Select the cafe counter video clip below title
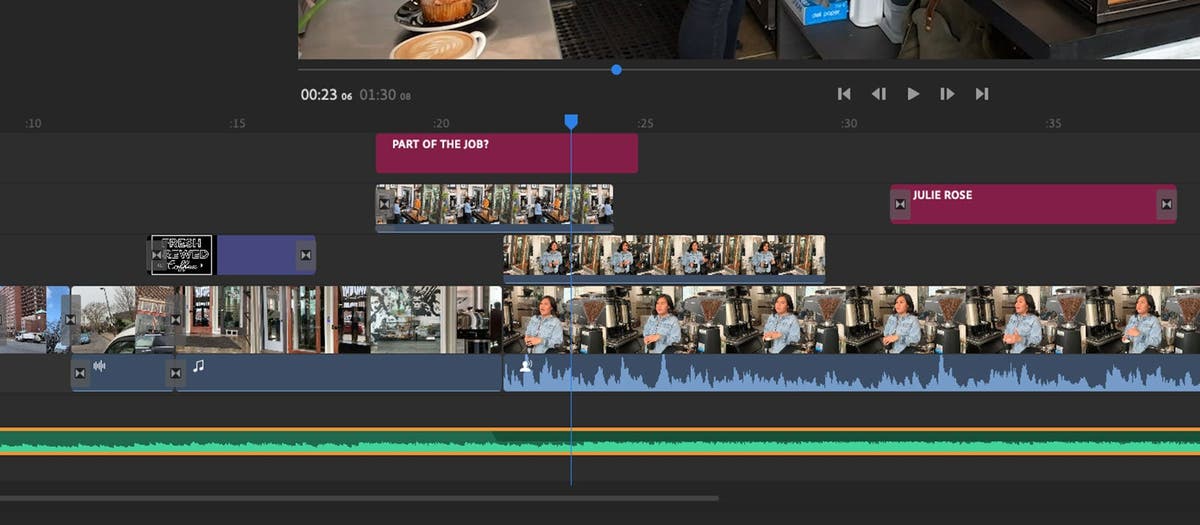 (x=494, y=206)
